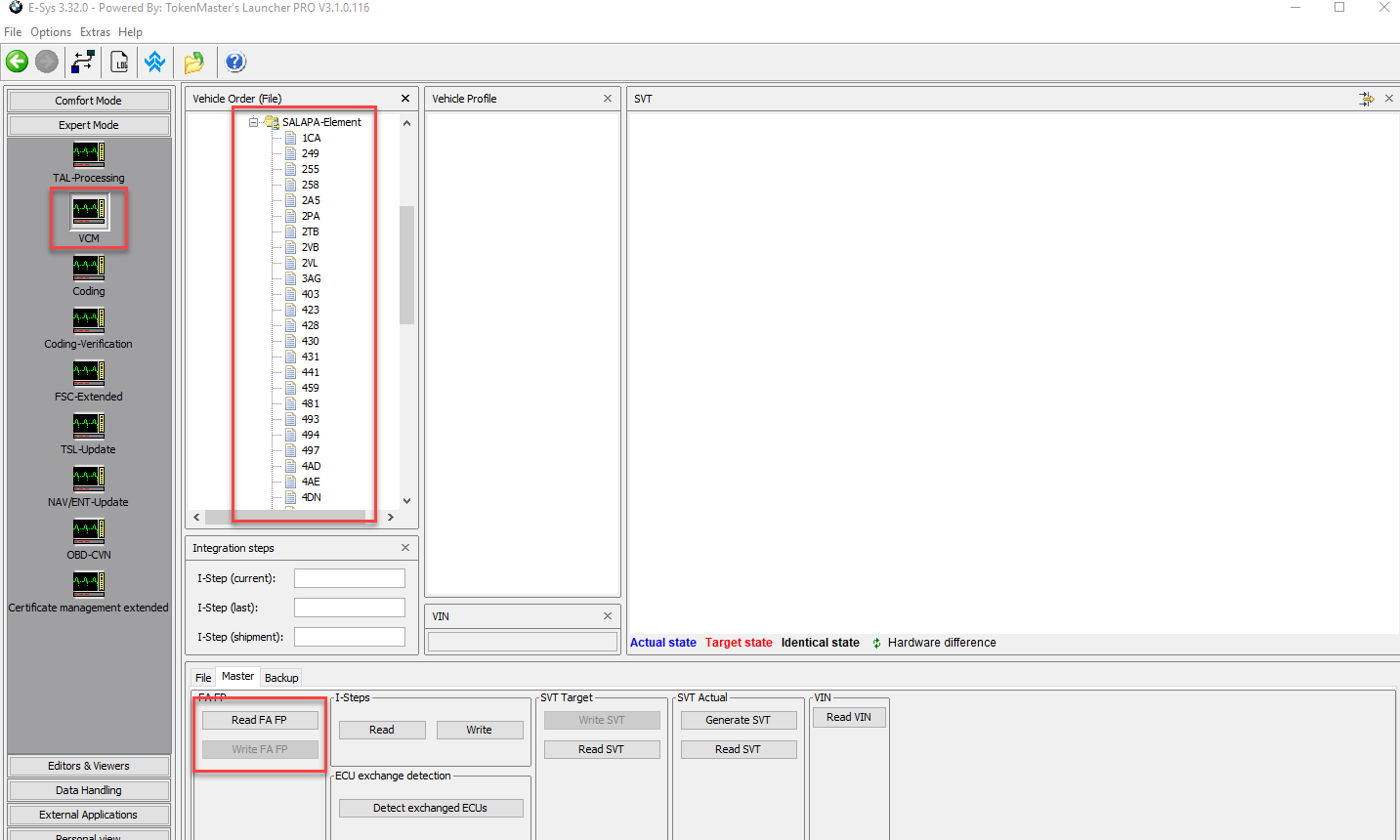Click the merge arrows icon in SVT panel
This screenshot has height=840, width=1400.
point(1366,99)
